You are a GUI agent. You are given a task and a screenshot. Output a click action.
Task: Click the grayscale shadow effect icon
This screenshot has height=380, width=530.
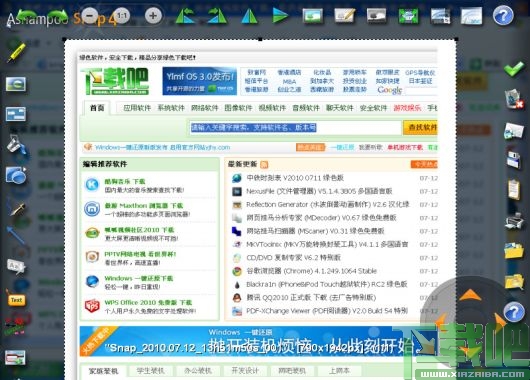(377, 16)
